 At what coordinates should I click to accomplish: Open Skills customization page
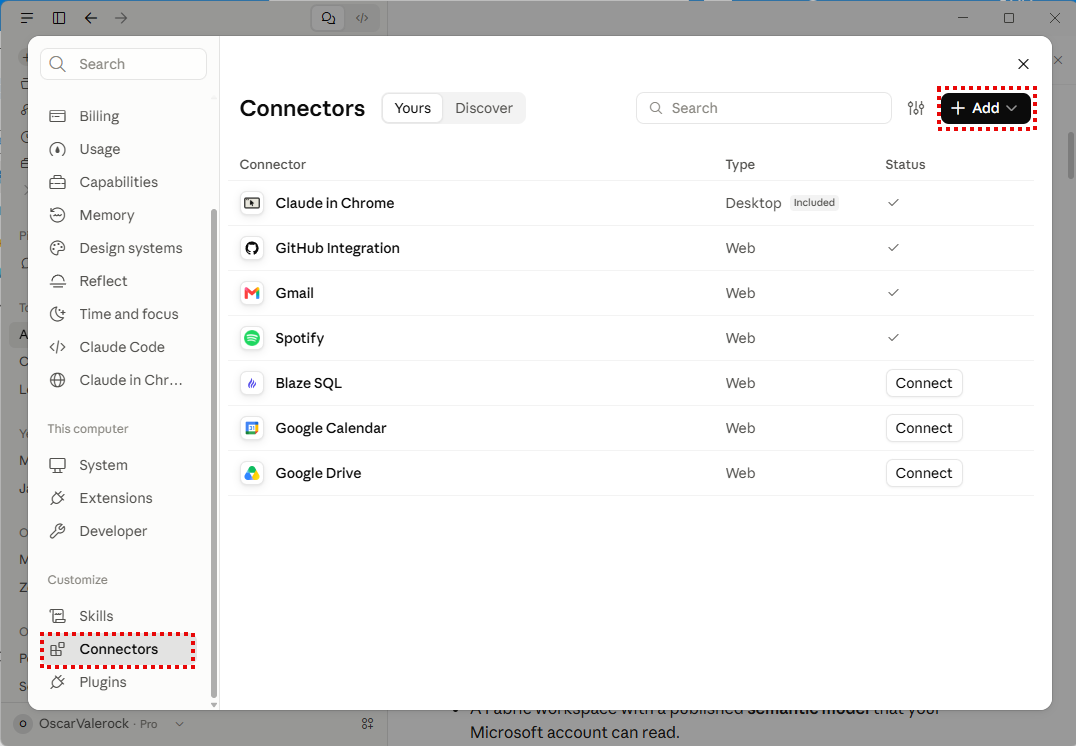tap(124, 616)
